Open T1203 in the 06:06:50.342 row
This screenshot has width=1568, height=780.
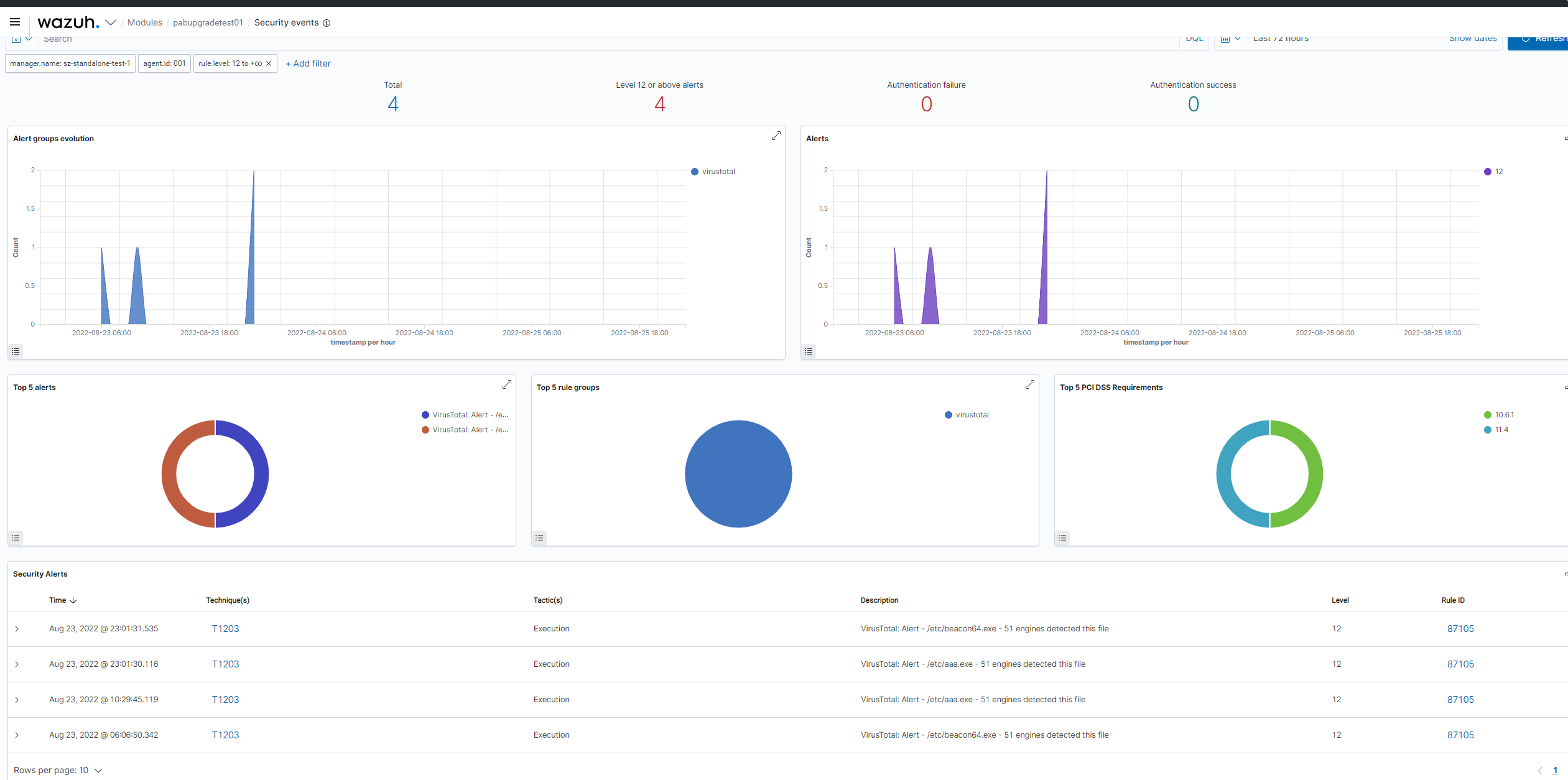click(225, 735)
